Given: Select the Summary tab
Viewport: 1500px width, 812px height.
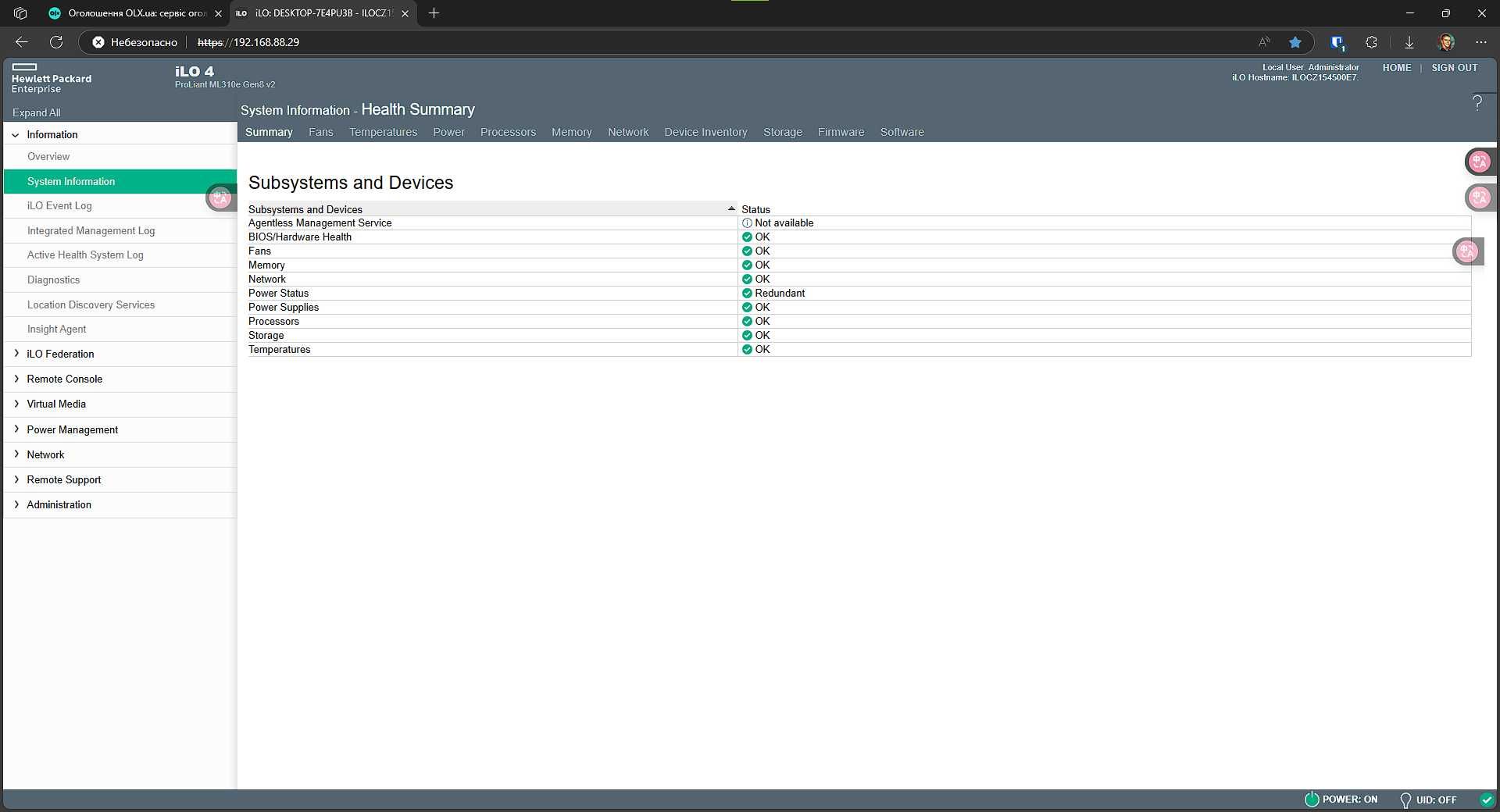Looking at the screenshot, I should click(x=269, y=132).
